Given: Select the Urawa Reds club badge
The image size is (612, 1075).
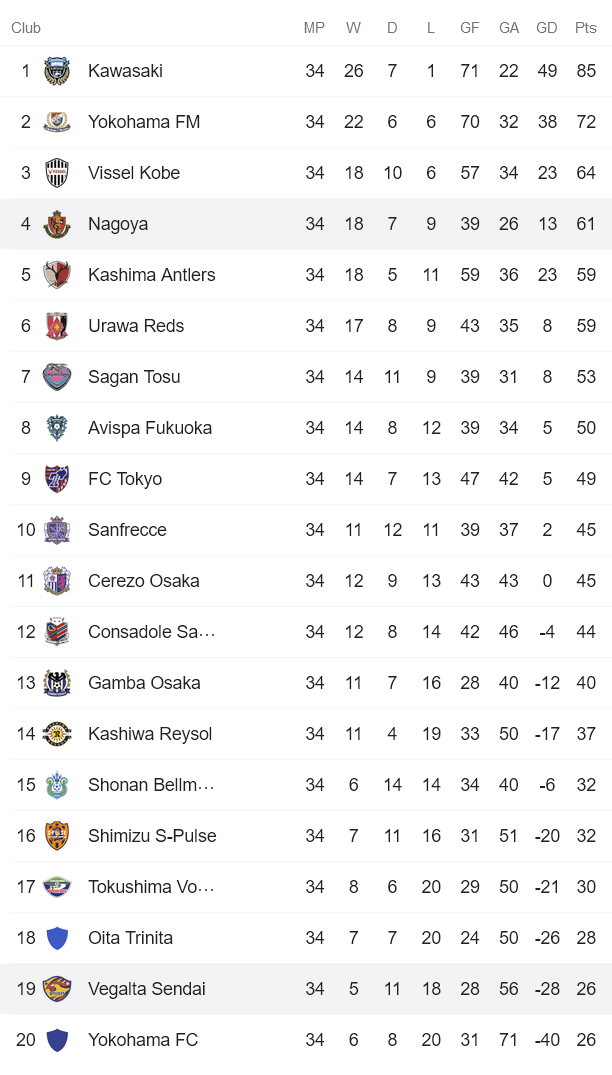Looking at the screenshot, I should (57, 326).
